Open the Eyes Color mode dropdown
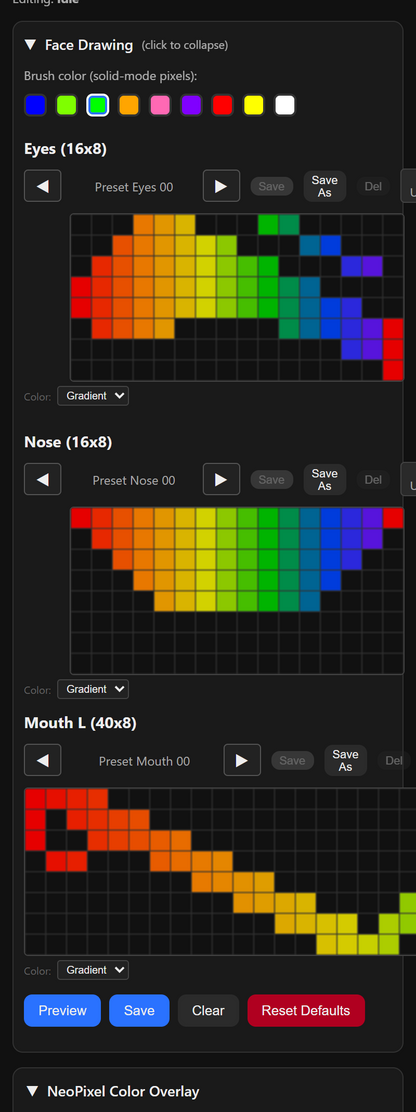Image resolution: width=416 pixels, height=1112 pixels. click(93, 396)
